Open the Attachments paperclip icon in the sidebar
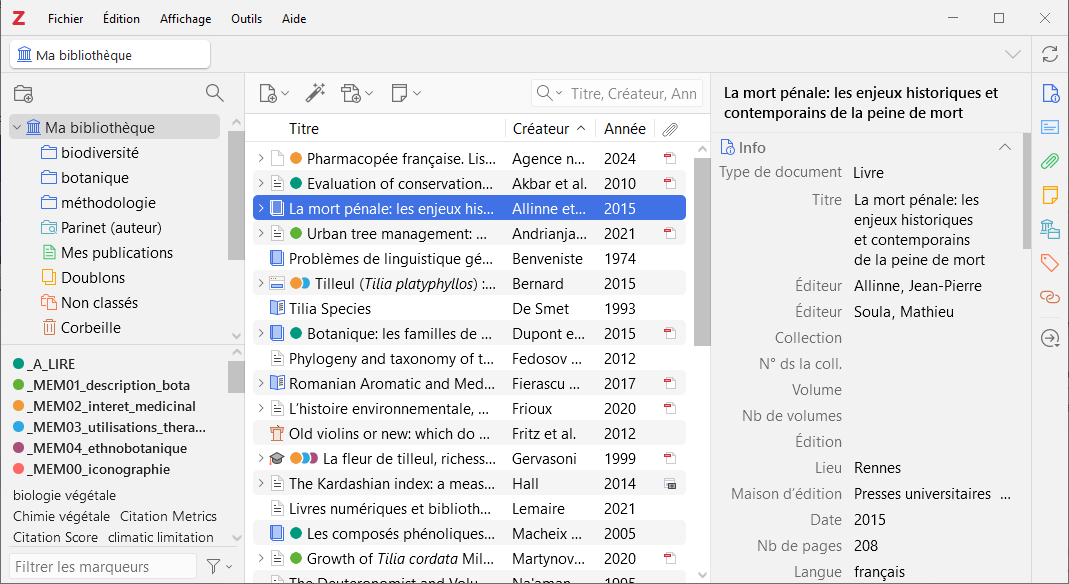 pos(1049,161)
